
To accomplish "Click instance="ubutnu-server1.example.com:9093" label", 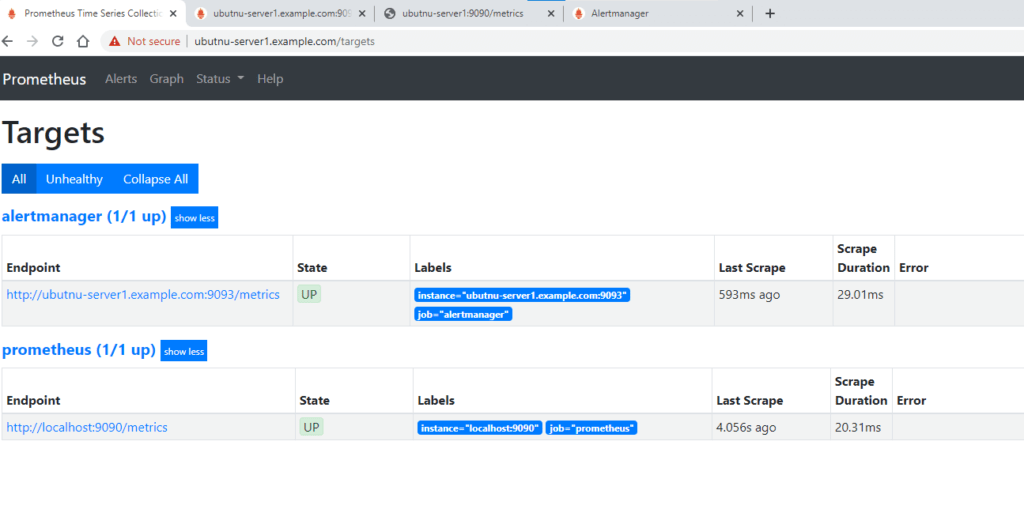I will (x=522, y=296).
